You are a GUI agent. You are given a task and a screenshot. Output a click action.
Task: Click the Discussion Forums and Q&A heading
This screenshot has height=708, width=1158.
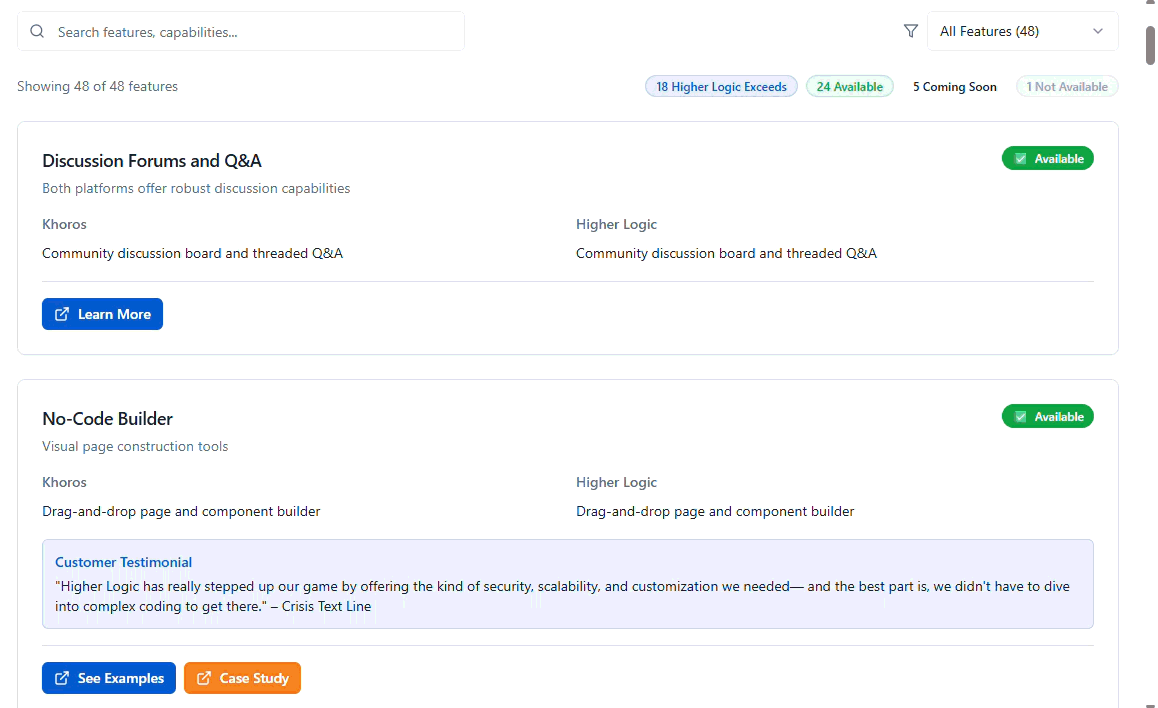coord(152,161)
